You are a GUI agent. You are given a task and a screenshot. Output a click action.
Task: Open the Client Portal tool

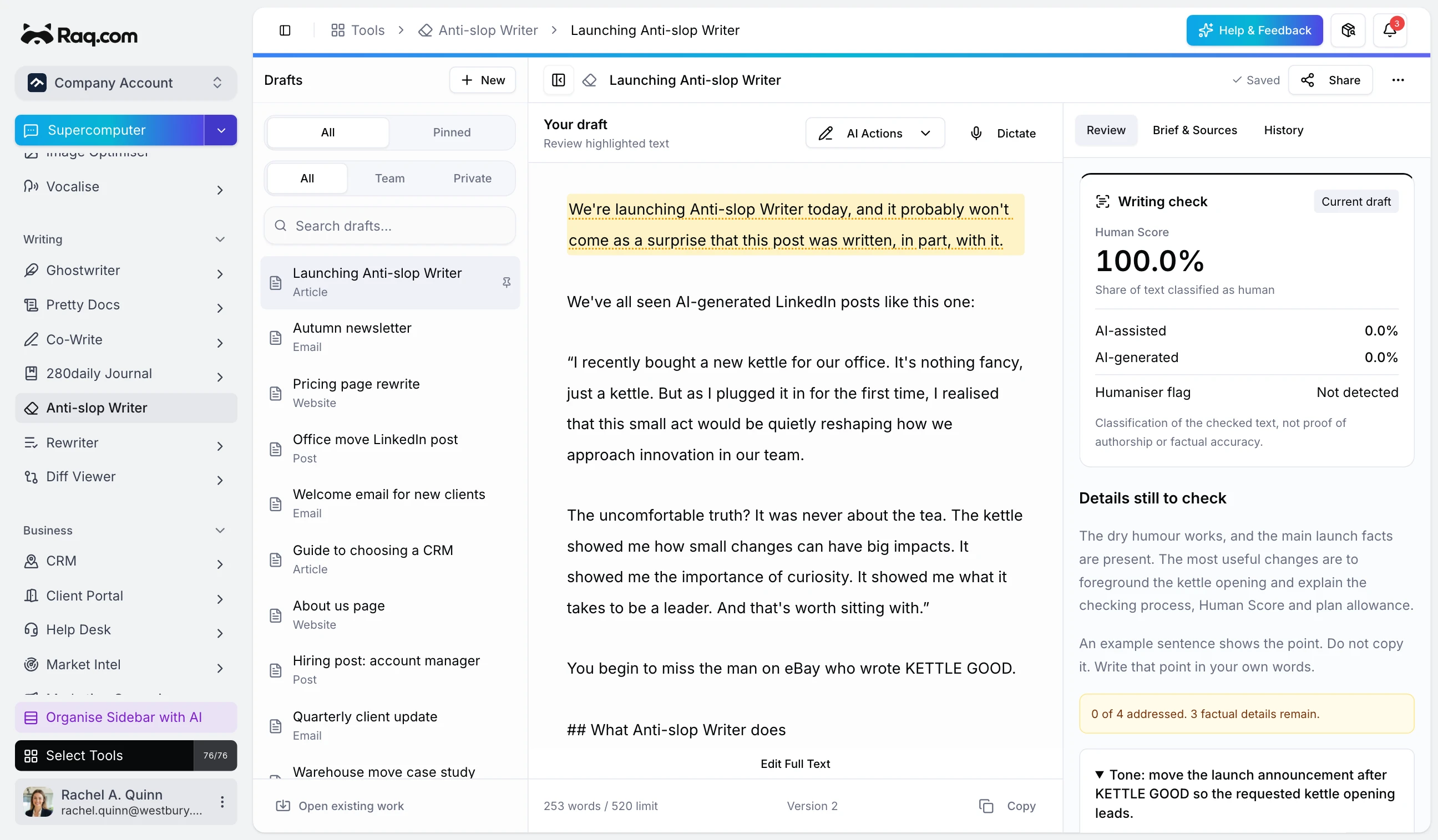125,595
